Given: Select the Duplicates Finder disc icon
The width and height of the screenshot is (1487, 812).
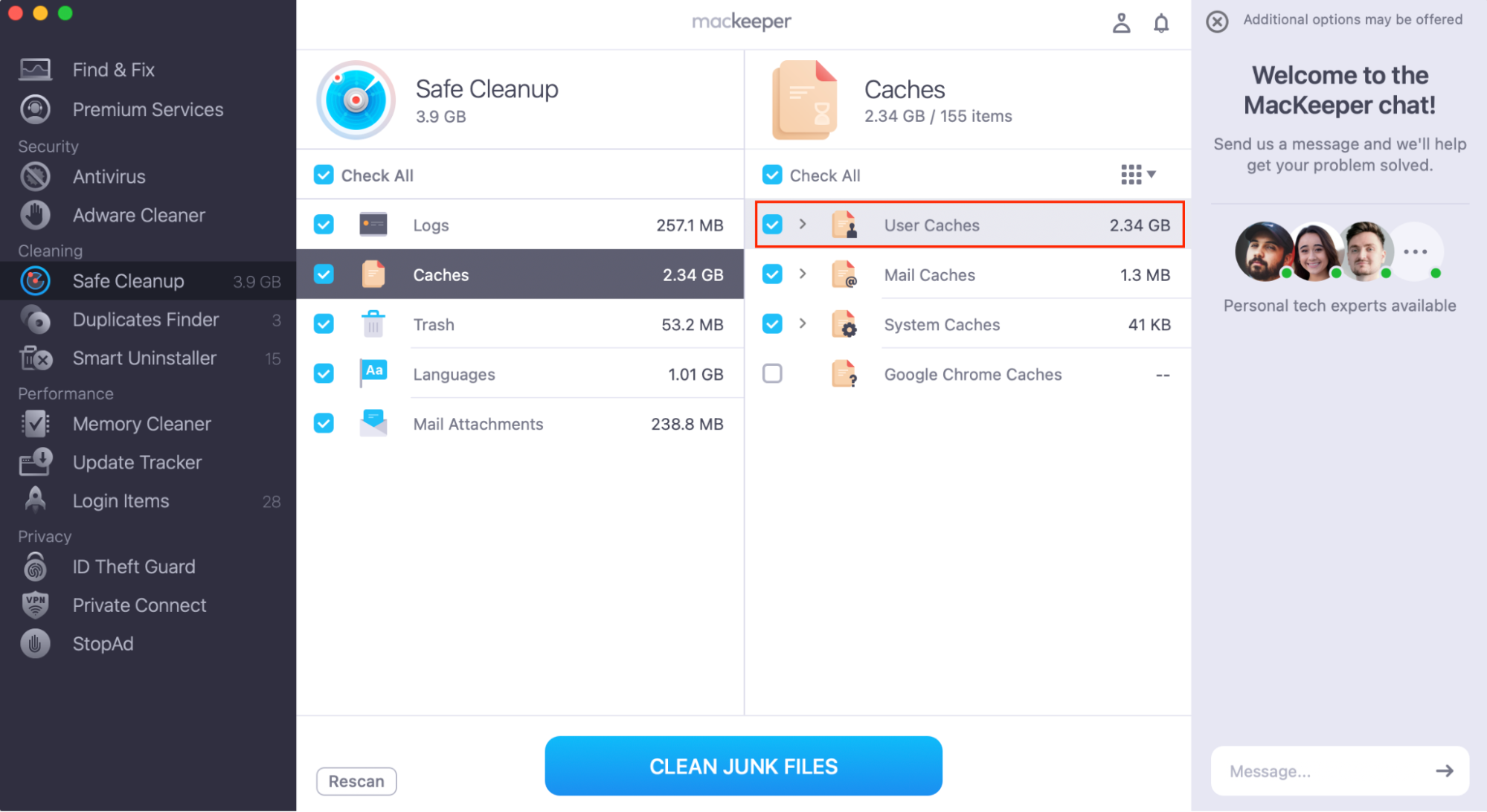Looking at the screenshot, I should (x=34, y=320).
